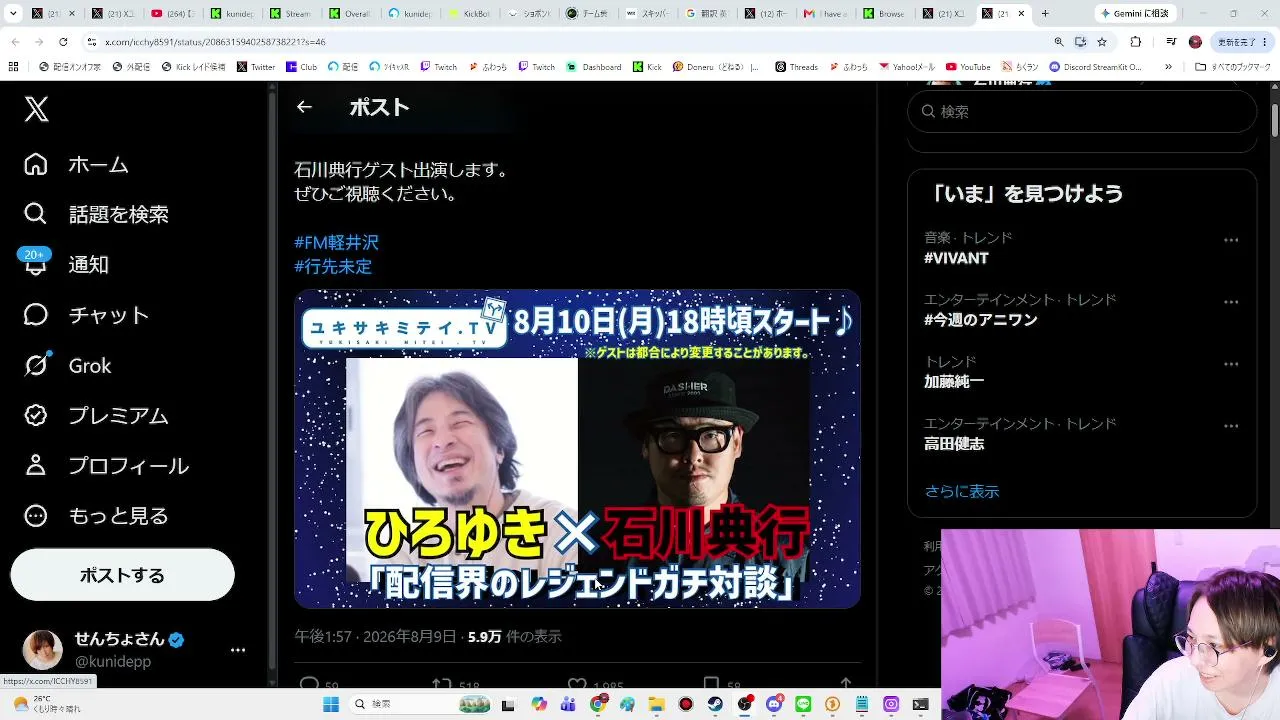
Task: Click the X 検索 search field
Action: click(1082, 111)
